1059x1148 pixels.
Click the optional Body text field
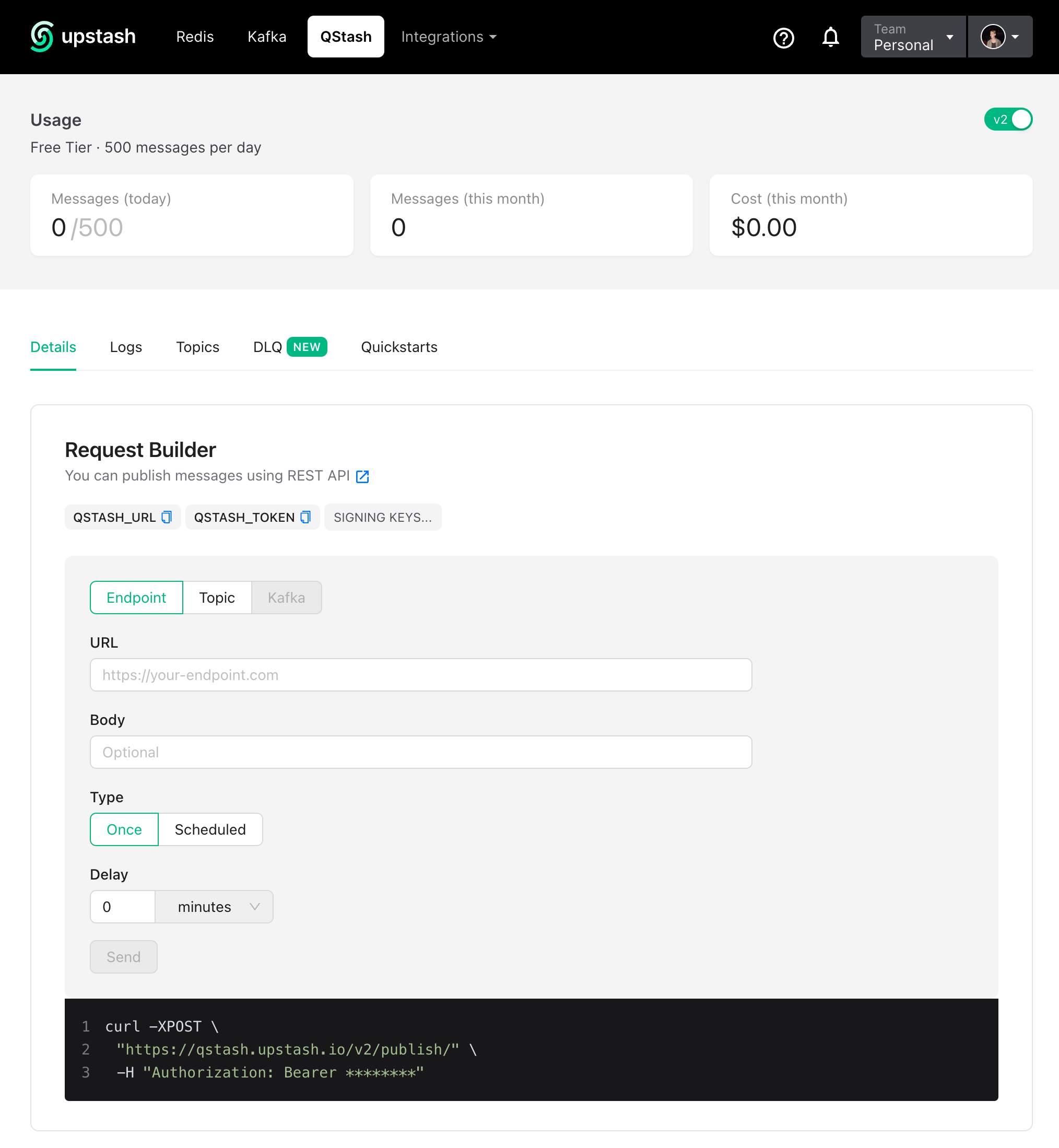[420, 752]
